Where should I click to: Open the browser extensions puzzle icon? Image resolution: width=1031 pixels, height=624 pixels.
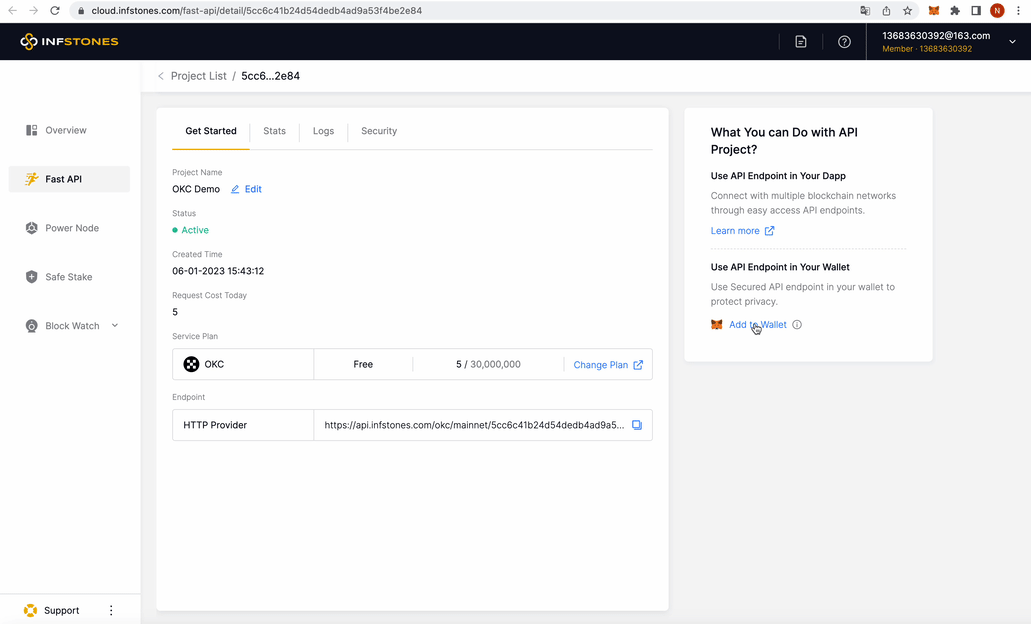(x=955, y=11)
